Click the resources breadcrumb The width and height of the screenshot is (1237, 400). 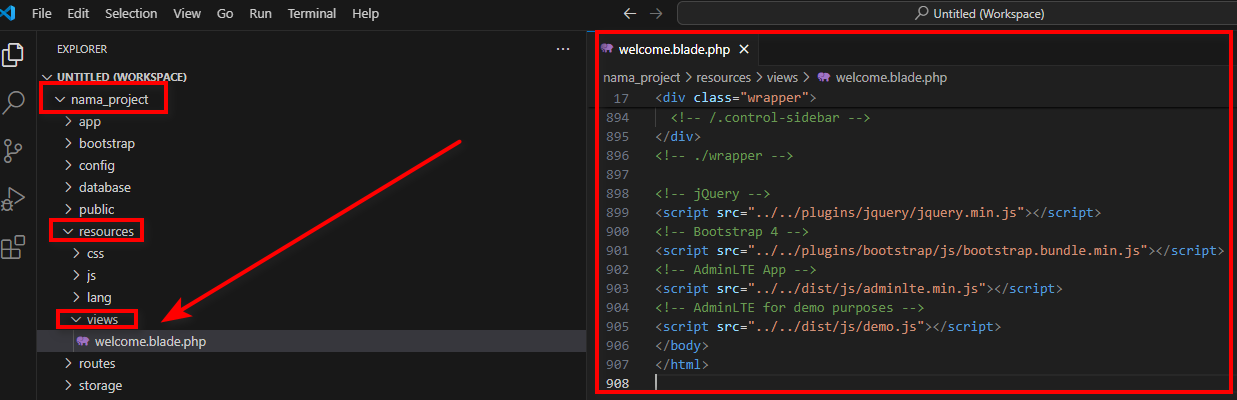click(723, 77)
